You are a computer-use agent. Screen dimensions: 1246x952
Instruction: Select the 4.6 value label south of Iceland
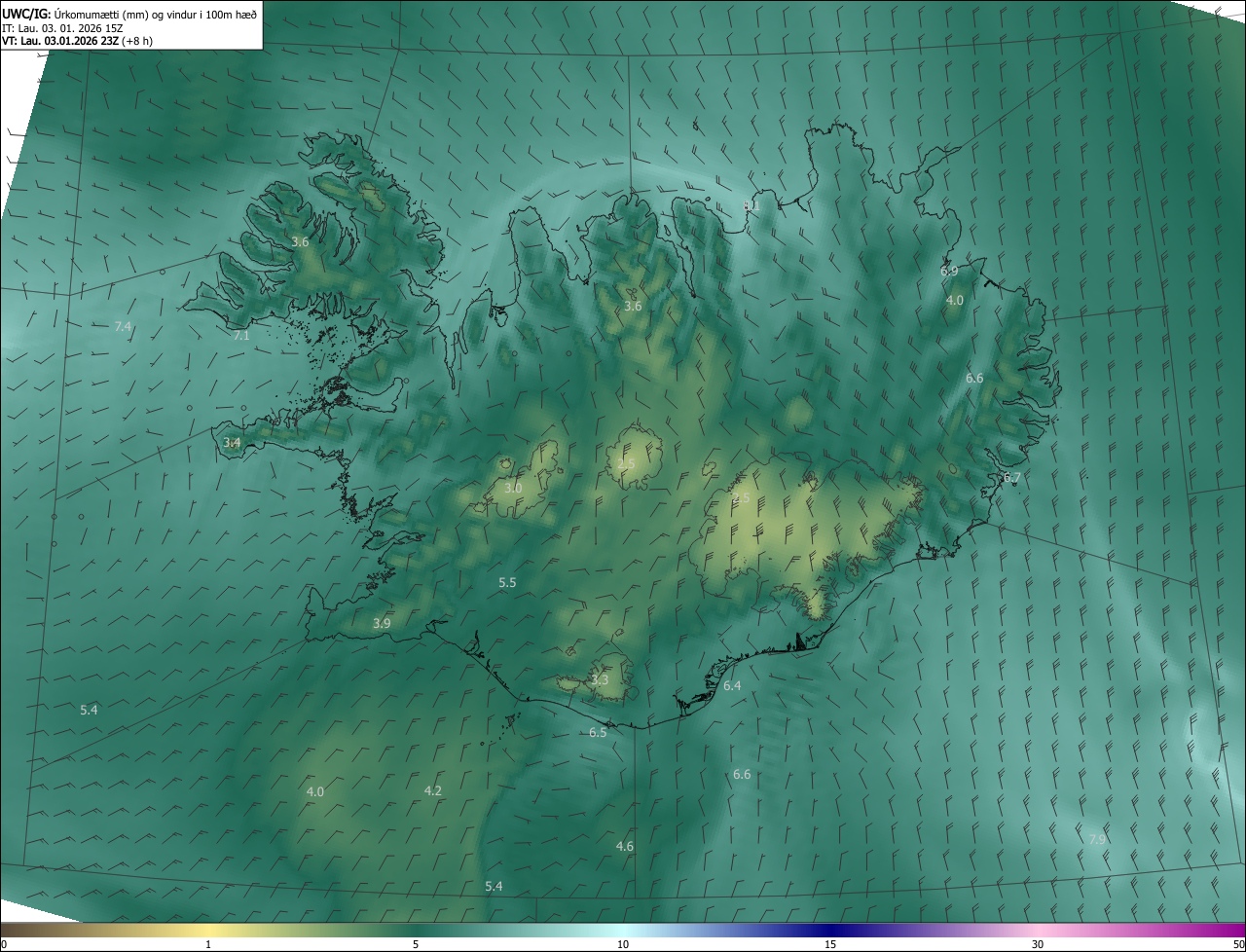(625, 847)
